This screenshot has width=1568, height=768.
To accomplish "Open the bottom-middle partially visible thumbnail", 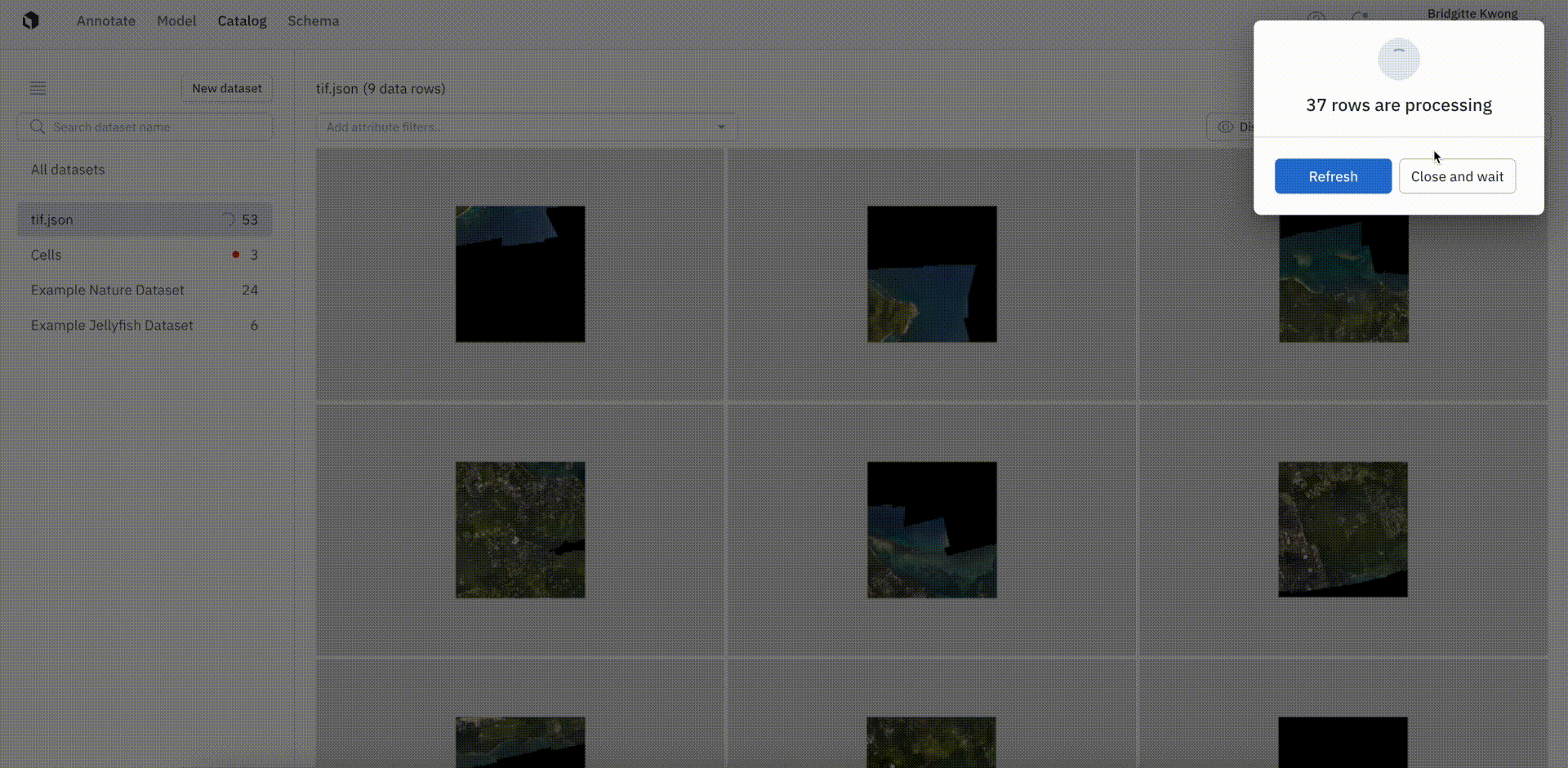I will (931, 742).
